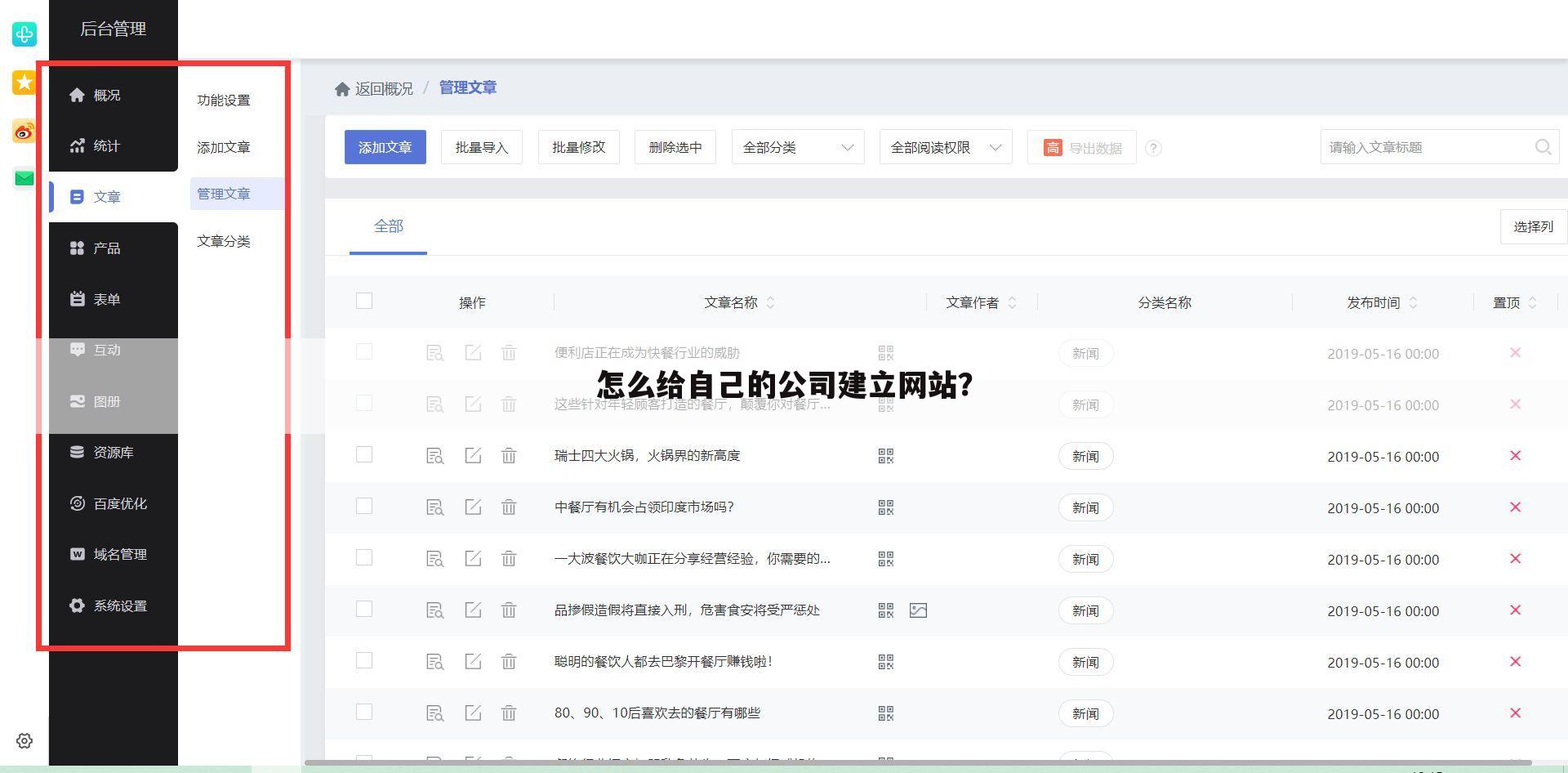This screenshot has height=773, width=1568.
Task: Click the help question mark icon
Action: point(1153,148)
